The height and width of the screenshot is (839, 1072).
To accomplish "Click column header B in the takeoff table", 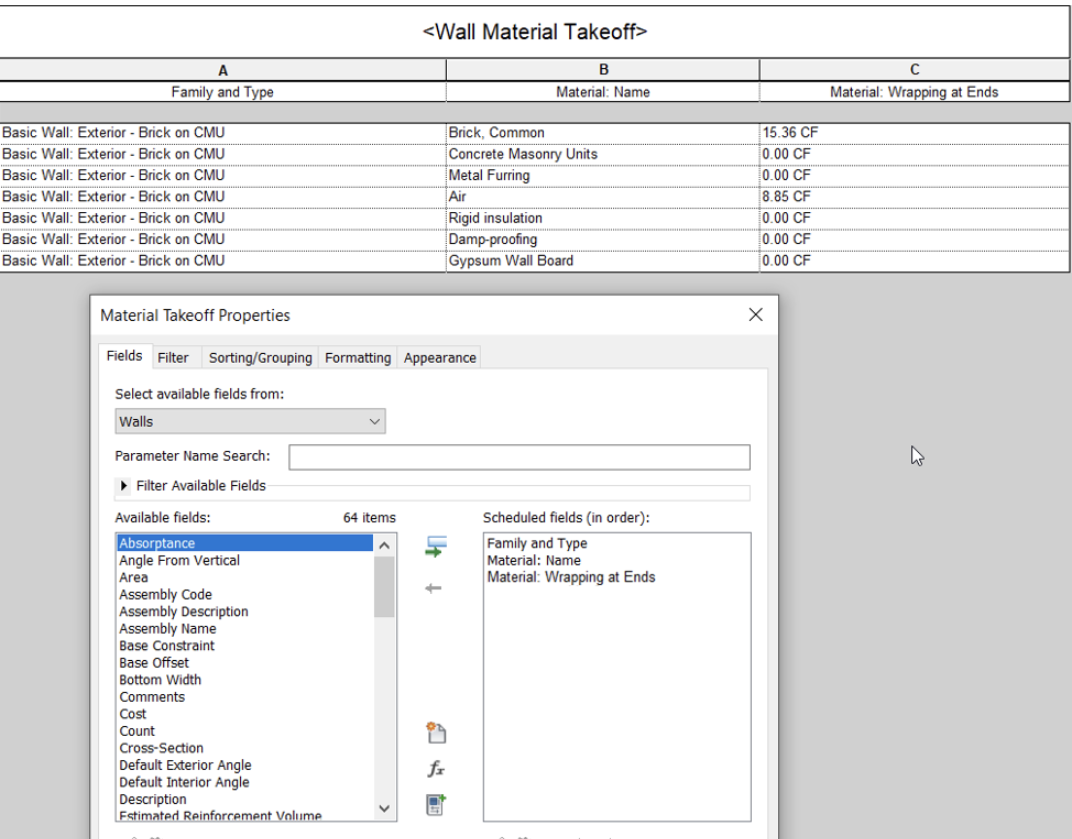I will 602,70.
